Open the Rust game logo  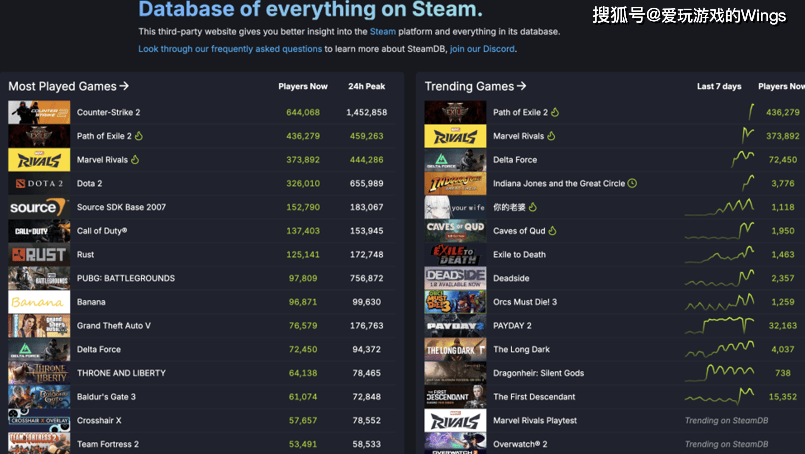pyautogui.click(x=39, y=255)
